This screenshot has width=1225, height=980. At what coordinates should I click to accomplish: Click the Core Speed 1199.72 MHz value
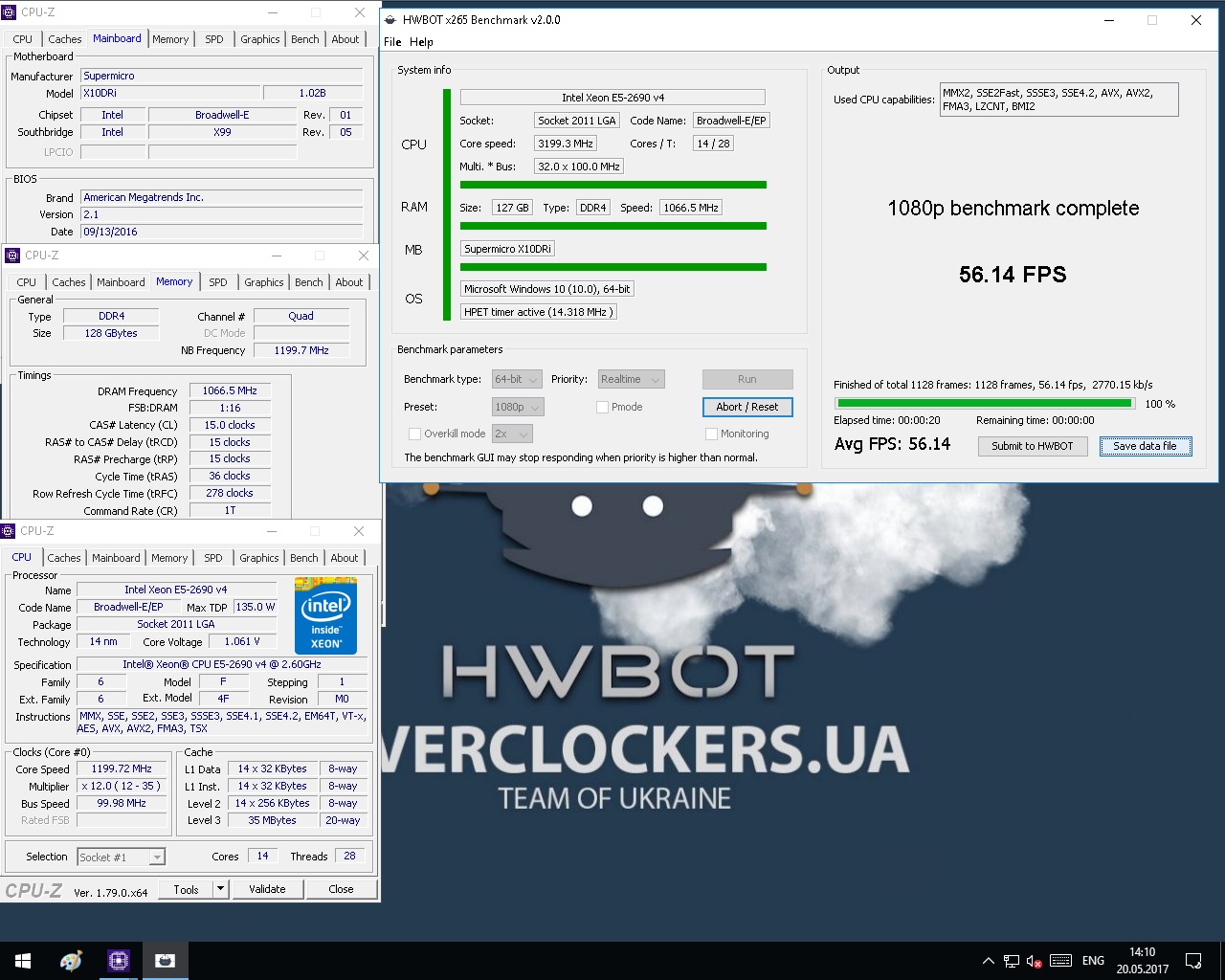(x=122, y=768)
